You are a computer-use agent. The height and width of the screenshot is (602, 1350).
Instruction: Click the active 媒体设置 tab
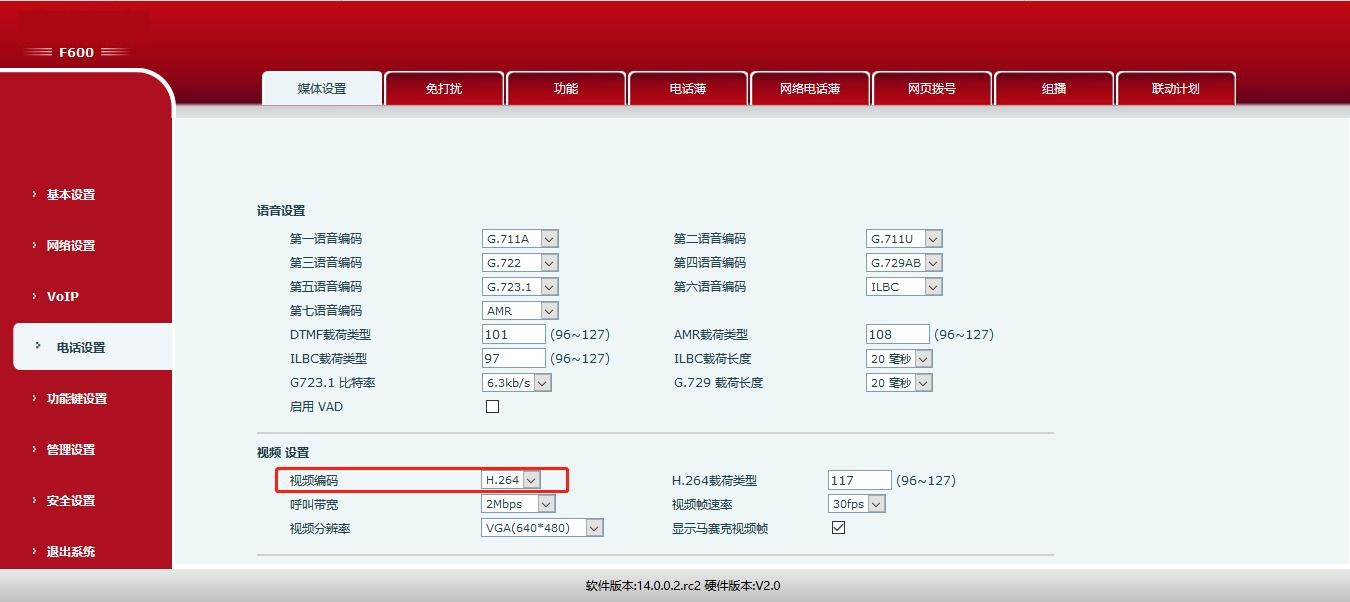pos(321,88)
